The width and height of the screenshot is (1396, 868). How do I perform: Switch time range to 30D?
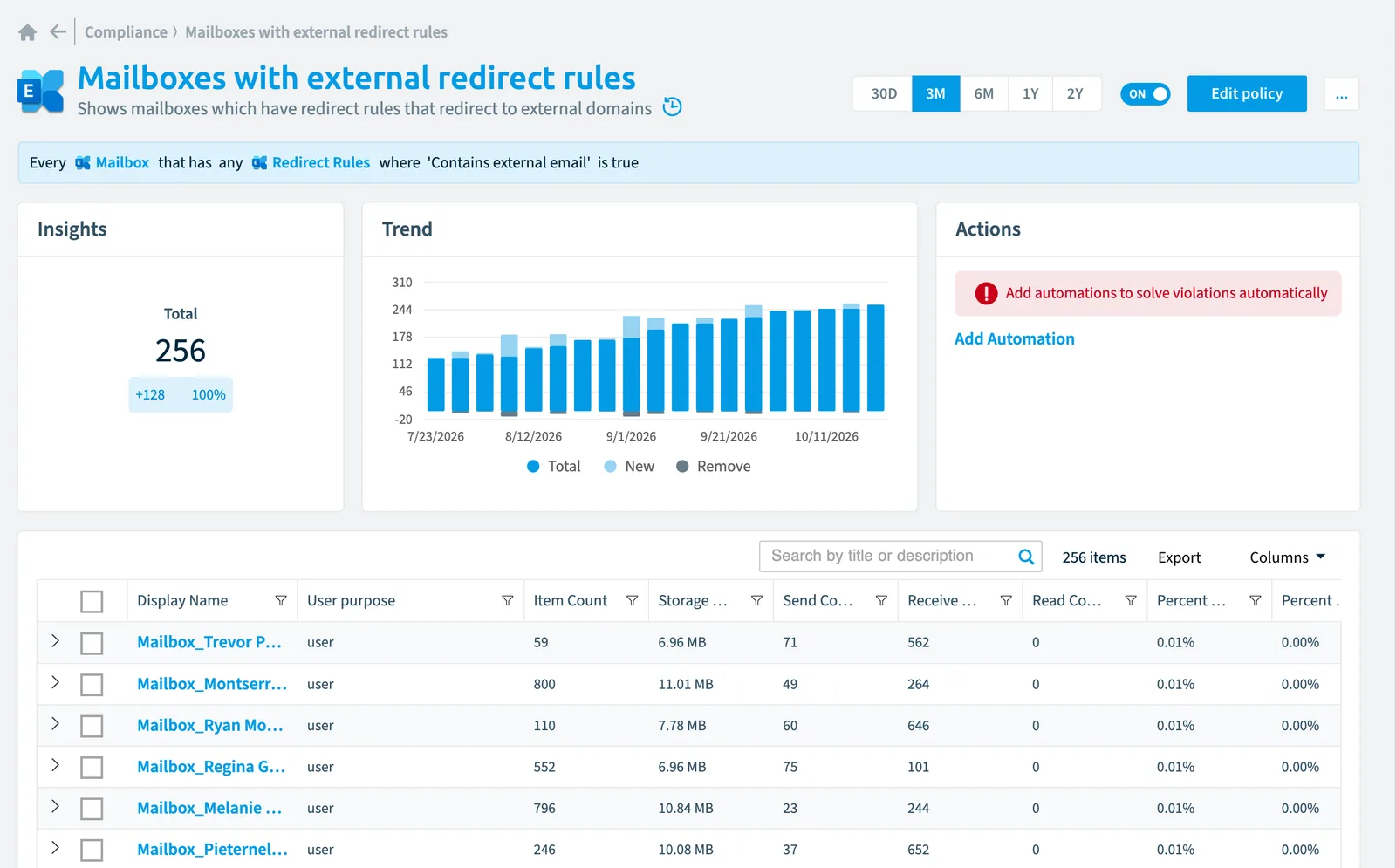(883, 93)
